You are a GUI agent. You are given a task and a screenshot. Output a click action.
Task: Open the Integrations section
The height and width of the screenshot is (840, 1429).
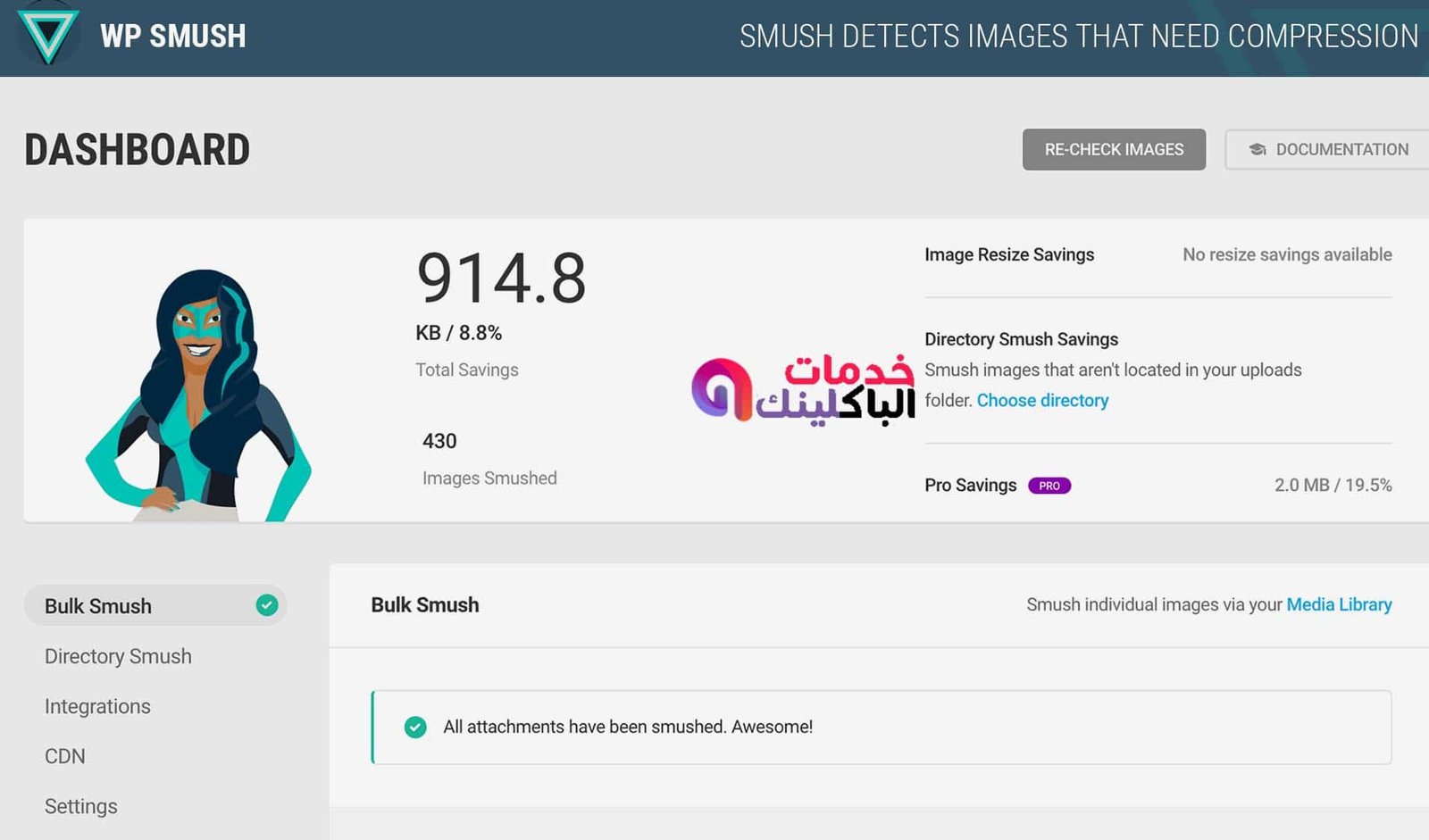97,706
